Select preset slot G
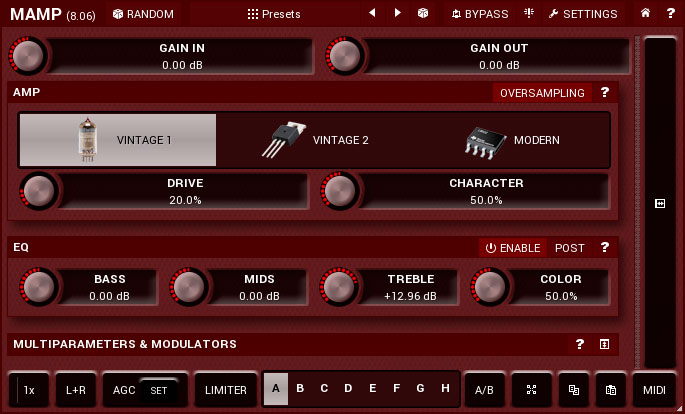The height and width of the screenshot is (414, 685). coord(420,388)
